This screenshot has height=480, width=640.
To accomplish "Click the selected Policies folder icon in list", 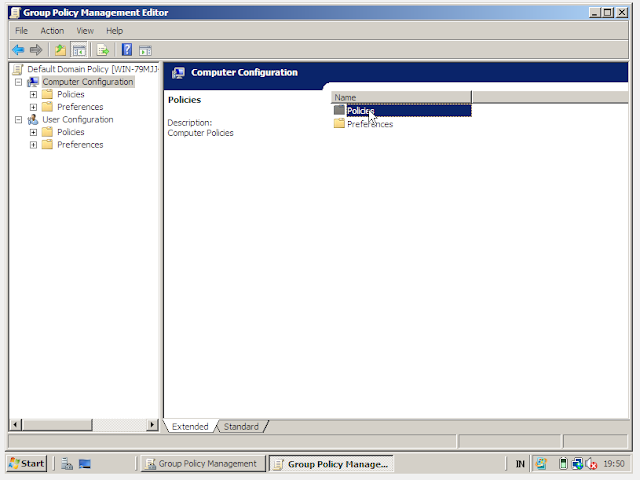I will coord(339,110).
